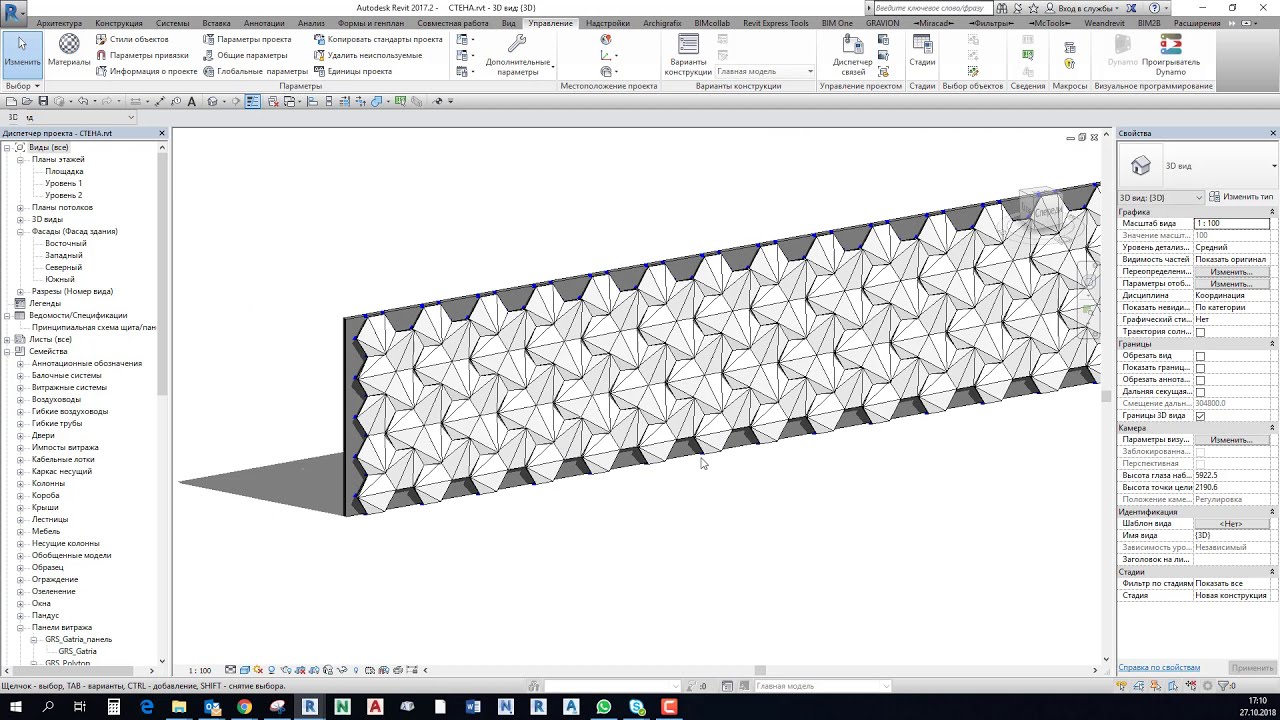This screenshot has width=1280, height=720.
Task: Open Глобальные параметры (Global Parameters)
Action: click(255, 71)
